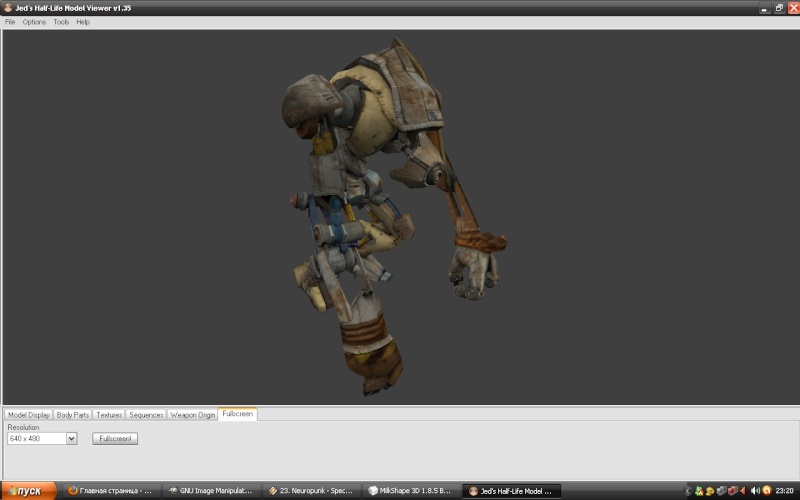Click the green tray icon with house

(699, 491)
